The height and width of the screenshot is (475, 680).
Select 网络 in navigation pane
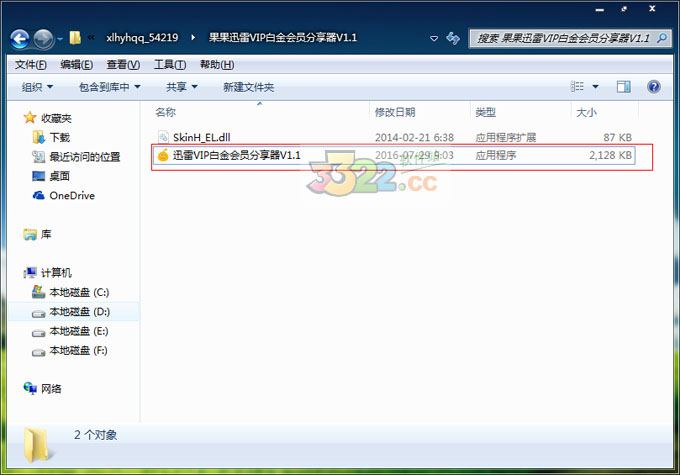51,389
